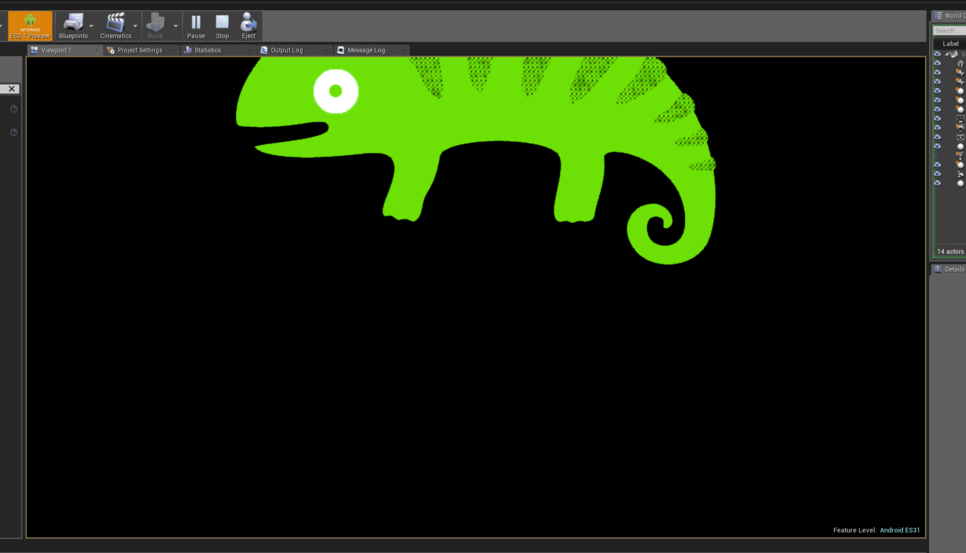Click the chameleon's white eye in viewport
The image size is (966, 553).
pos(336,91)
